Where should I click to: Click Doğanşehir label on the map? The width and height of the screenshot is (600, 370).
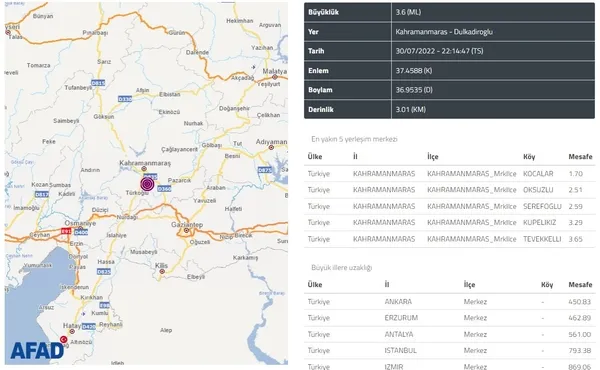click(234, 108)
